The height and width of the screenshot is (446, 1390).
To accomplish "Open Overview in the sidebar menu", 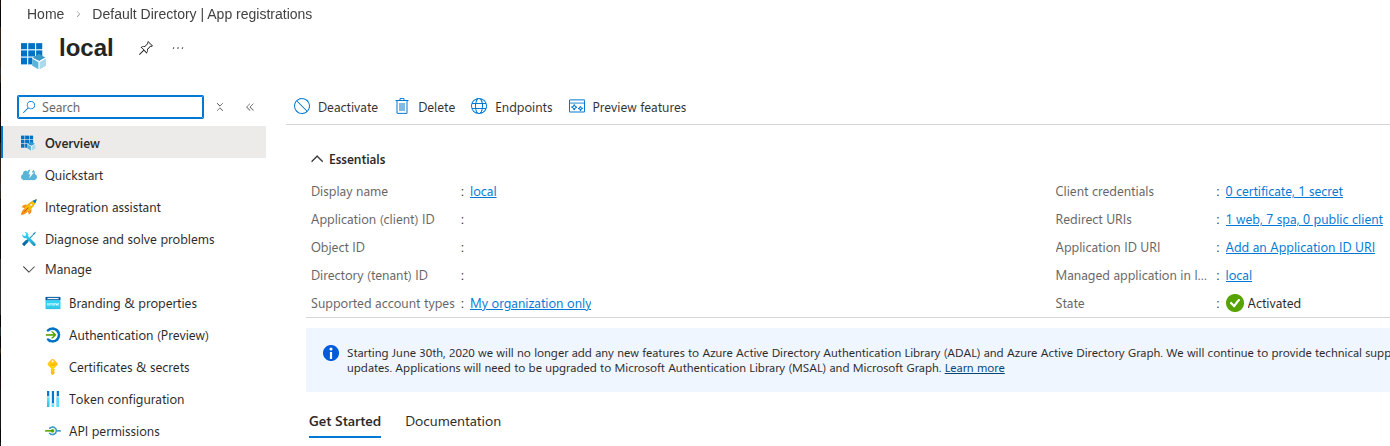I will 134,143.
